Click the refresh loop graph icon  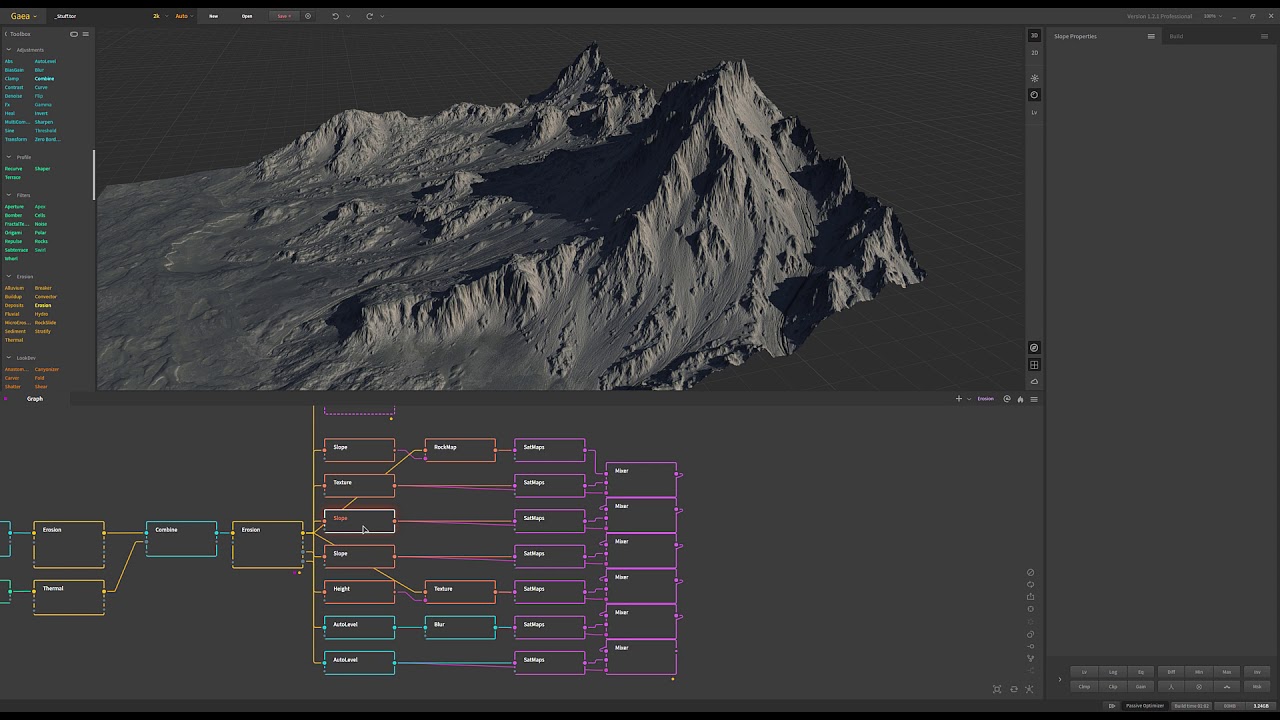click(x=1030, y=585)
